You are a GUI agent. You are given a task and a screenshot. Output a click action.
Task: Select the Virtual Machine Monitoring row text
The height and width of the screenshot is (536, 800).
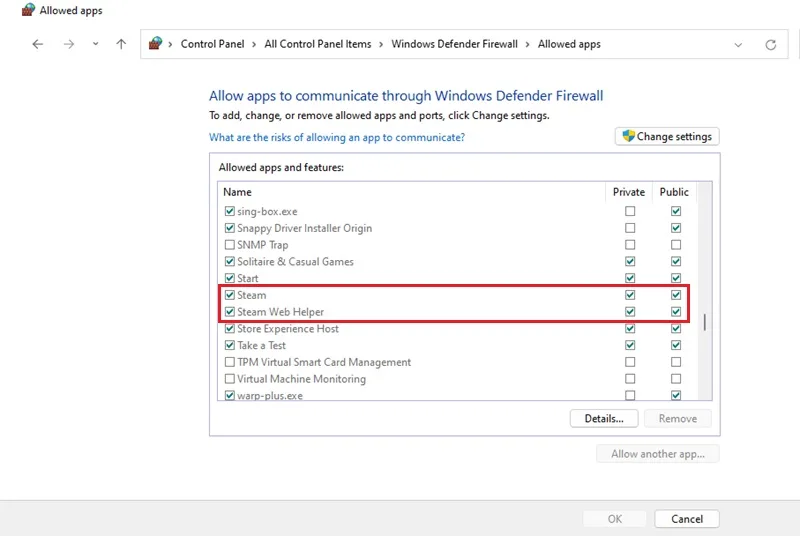[302, 379]
